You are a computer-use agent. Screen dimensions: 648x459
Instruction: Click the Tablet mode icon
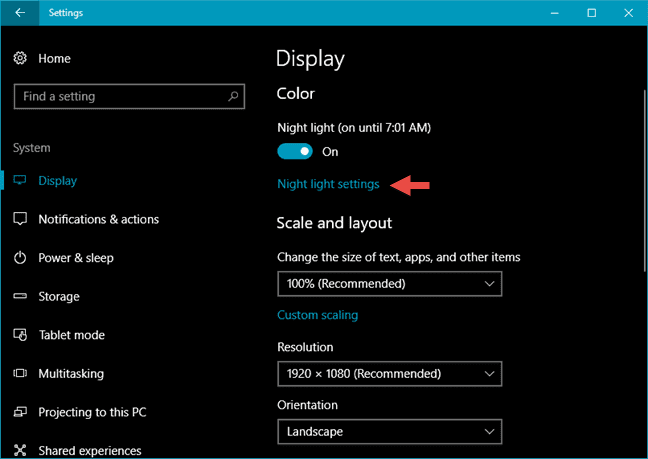tap(20, 335)
